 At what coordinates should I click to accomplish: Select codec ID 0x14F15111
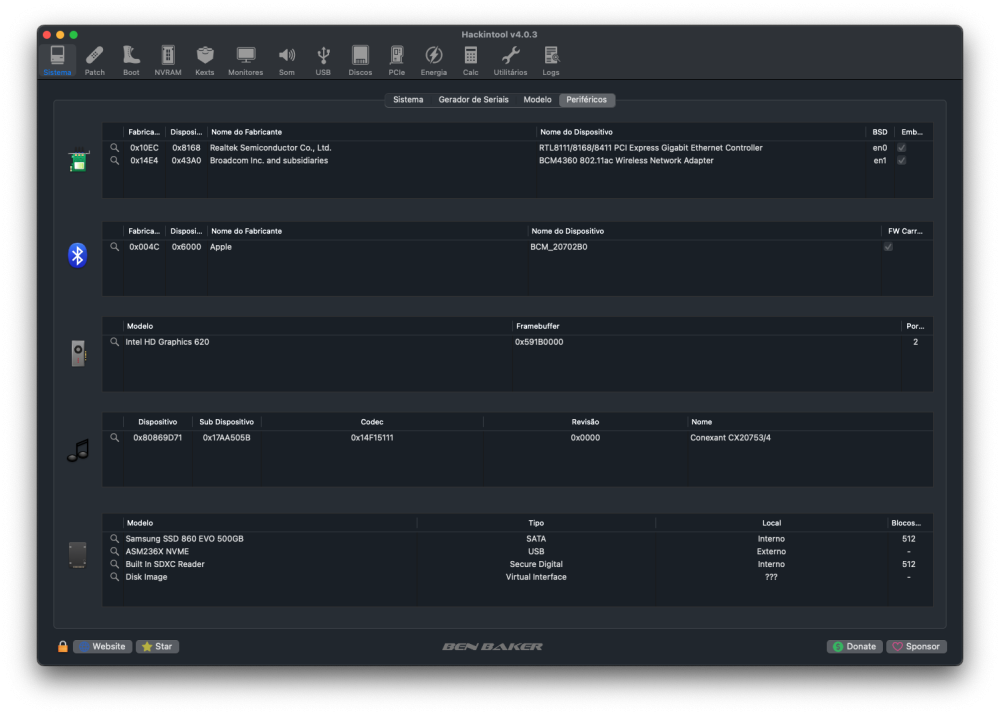tap(372, 437)
